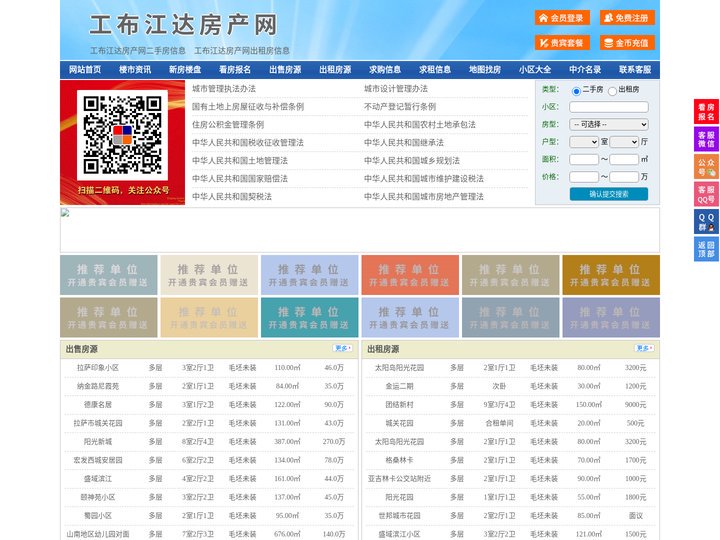Open the 世邦城市花园 rental listing
Screen dimensions: 720x540
[399, 516]
